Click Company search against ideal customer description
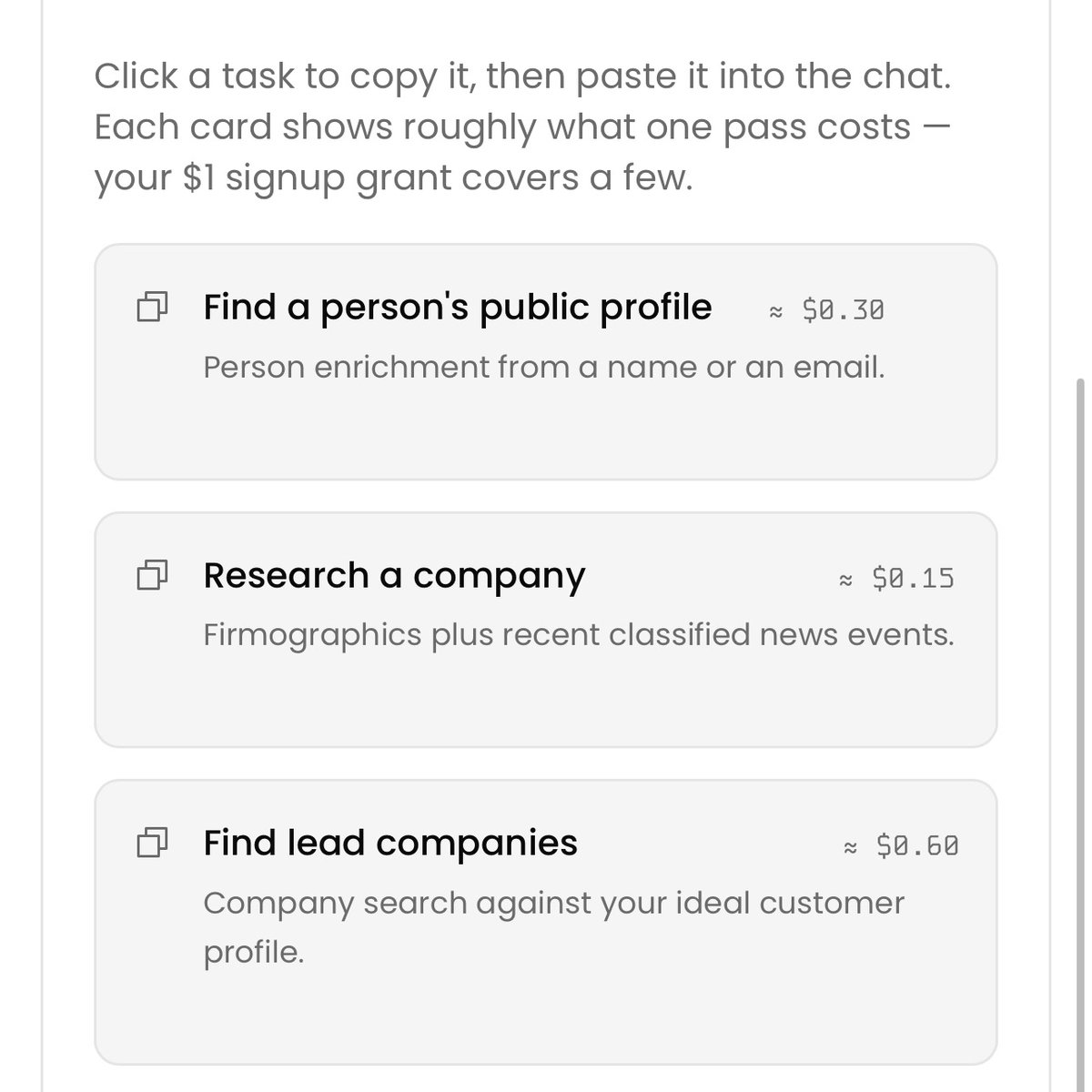This screenshot has width=1092, height=1092. [553, 927]
